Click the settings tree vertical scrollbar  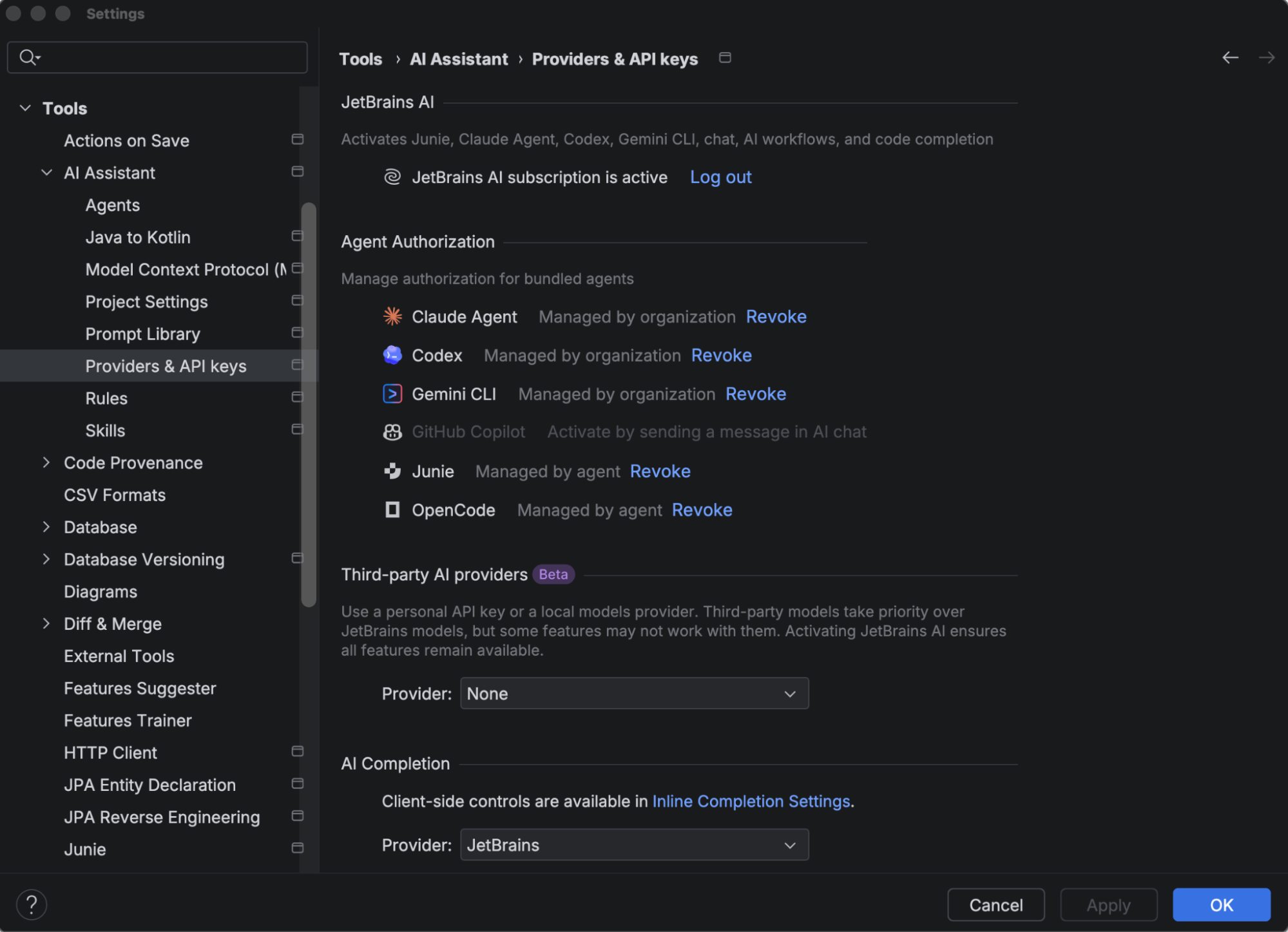click(309, 404)
